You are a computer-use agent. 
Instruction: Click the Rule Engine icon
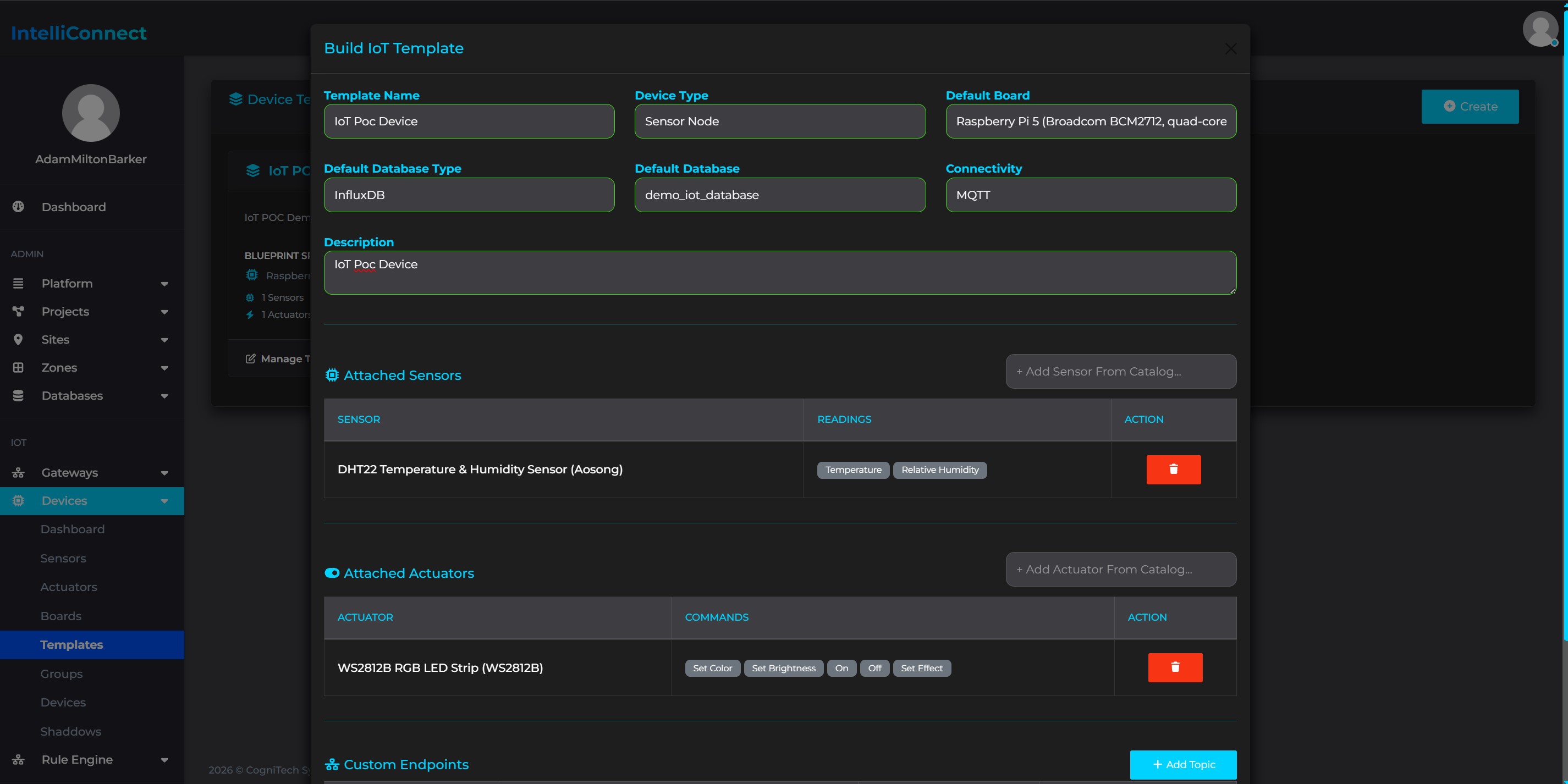coord(18,760)
